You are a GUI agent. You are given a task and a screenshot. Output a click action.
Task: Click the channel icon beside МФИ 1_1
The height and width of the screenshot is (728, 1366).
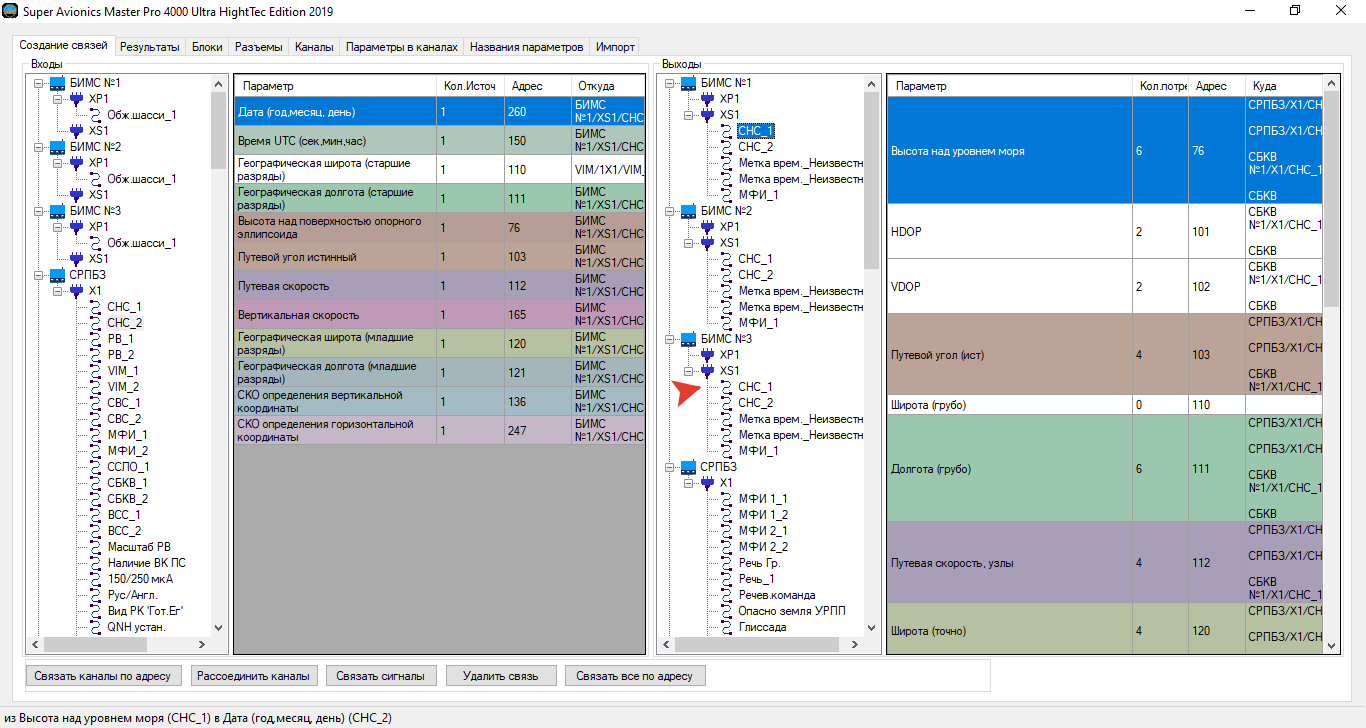click(x=727, y=499)
